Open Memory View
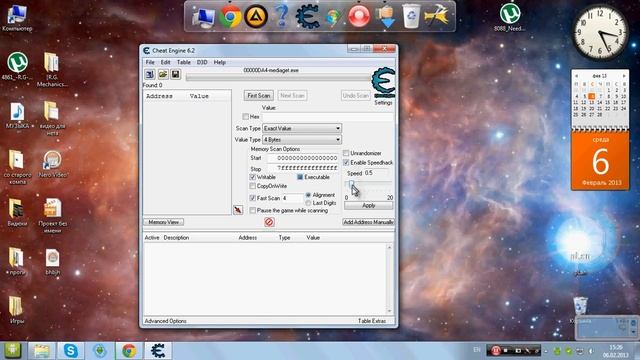 [x=164, y=222]
